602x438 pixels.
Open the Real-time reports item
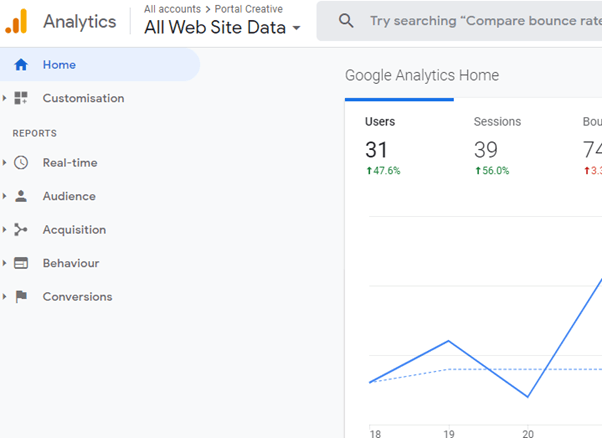point(70,162)
